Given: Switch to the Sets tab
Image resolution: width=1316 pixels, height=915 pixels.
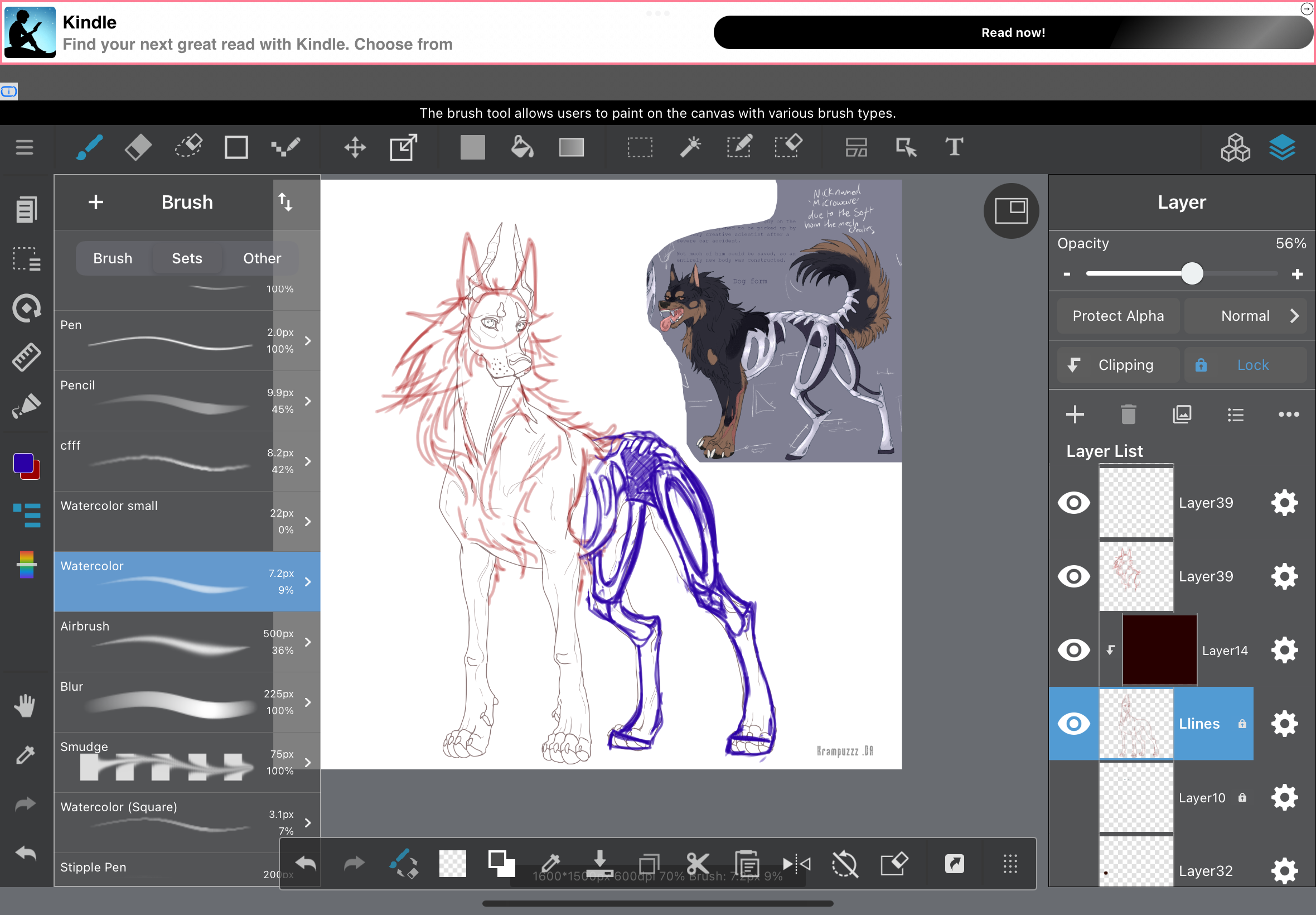Looking at the screenshot, I should (x=187, y=258).
